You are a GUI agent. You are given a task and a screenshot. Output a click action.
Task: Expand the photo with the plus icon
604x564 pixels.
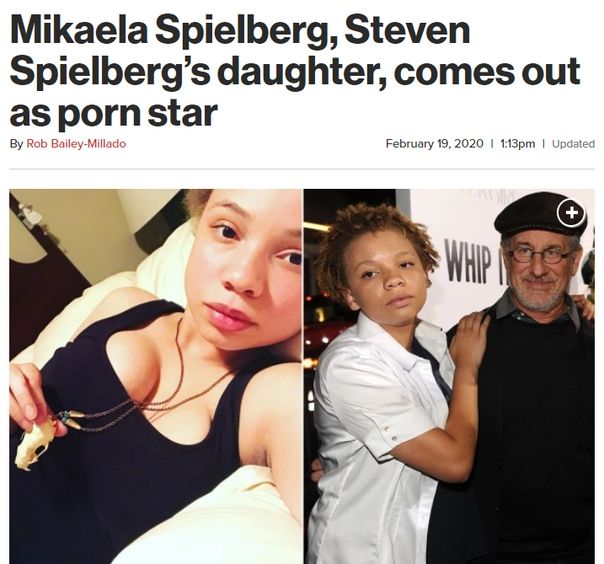click(572, 212)
